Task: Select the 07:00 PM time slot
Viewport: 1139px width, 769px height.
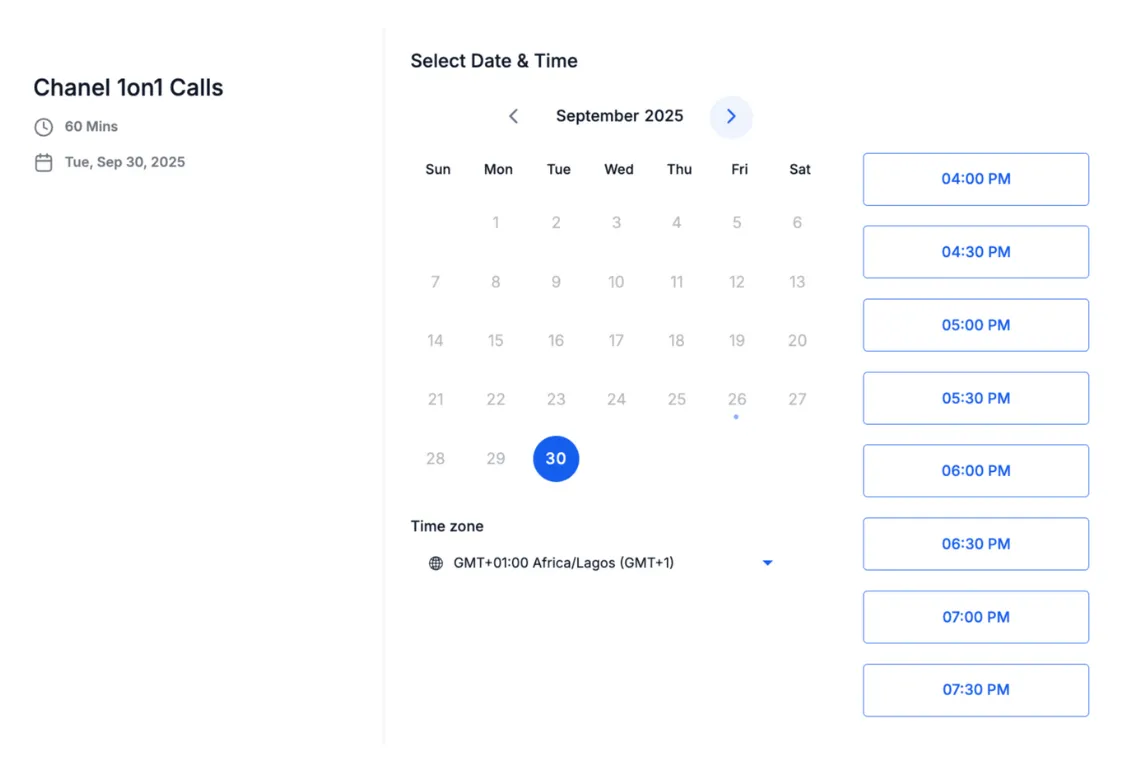Action: click(x=976, y=618)
